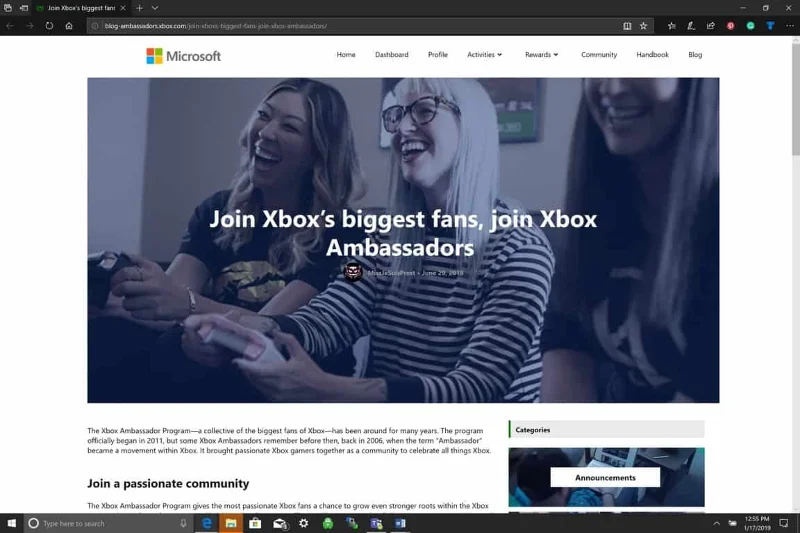Share this page
Viewport: 800px width, 533px height.
coord(711,26)
